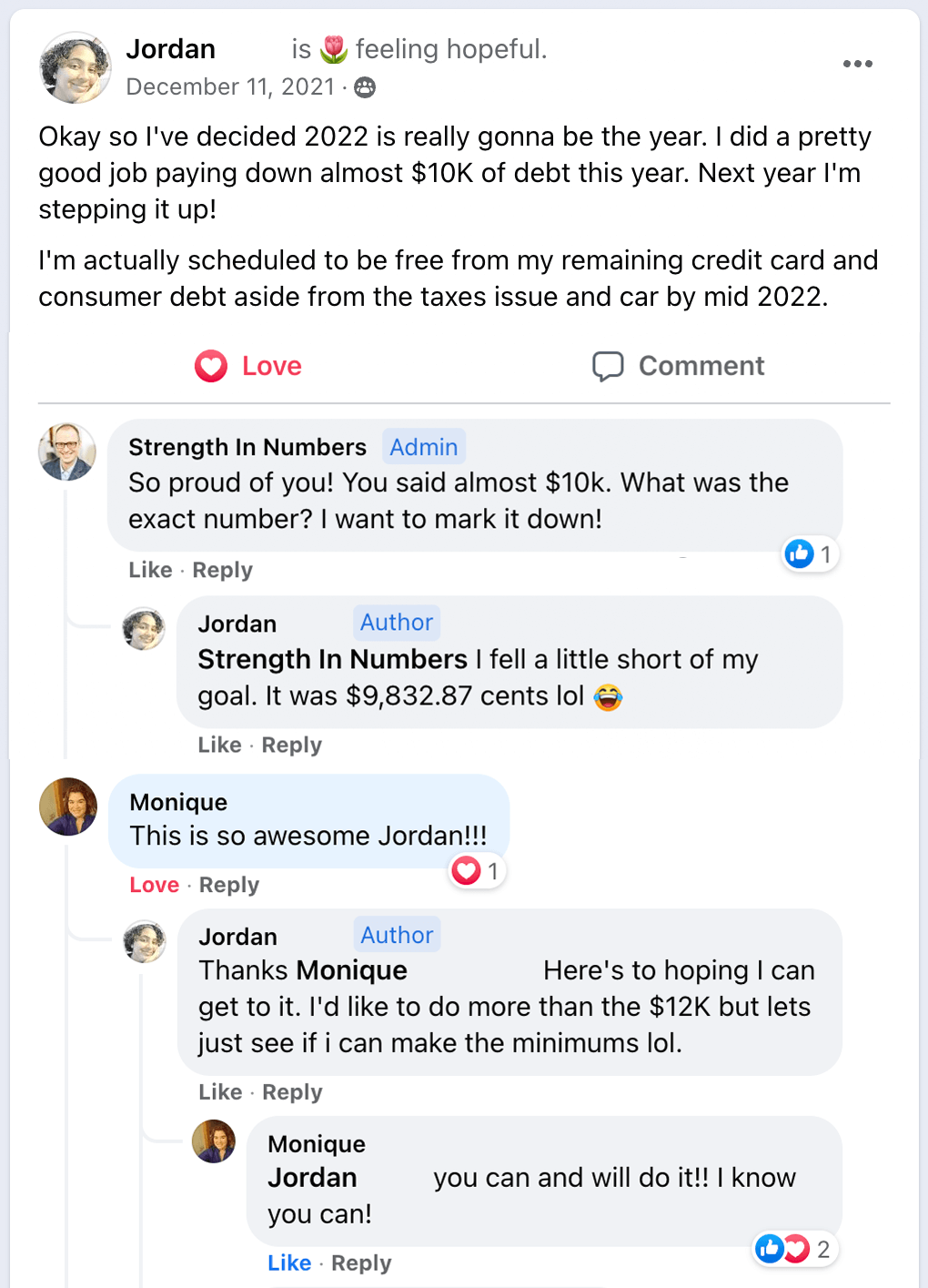Screen dimensions: 928x1288
Task: Click Monique's avatar beside 'This is so awesome'
Action: 68,806
